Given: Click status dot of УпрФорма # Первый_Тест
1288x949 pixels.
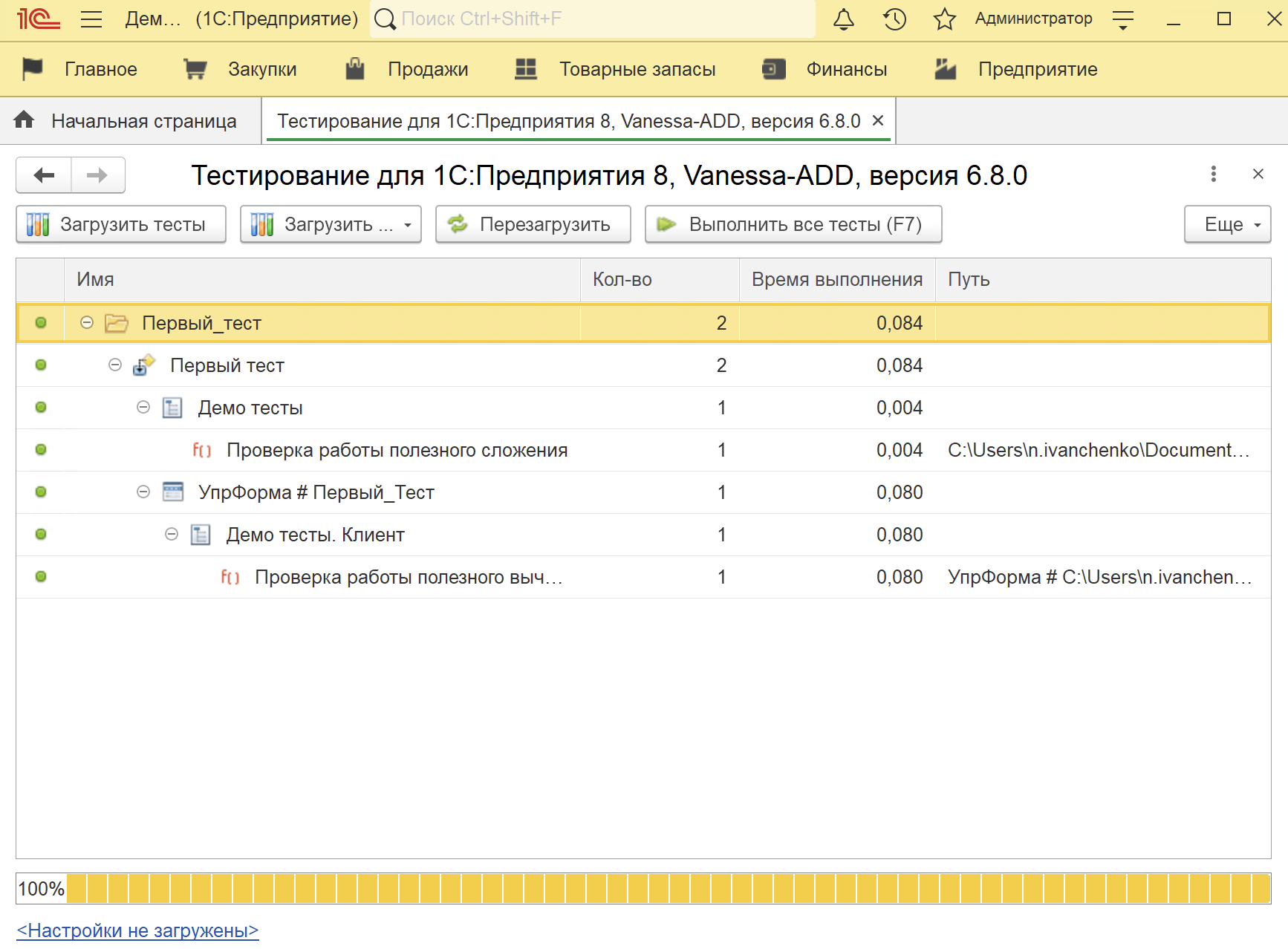Looking at the screenshot, I should tap(41, 492).
